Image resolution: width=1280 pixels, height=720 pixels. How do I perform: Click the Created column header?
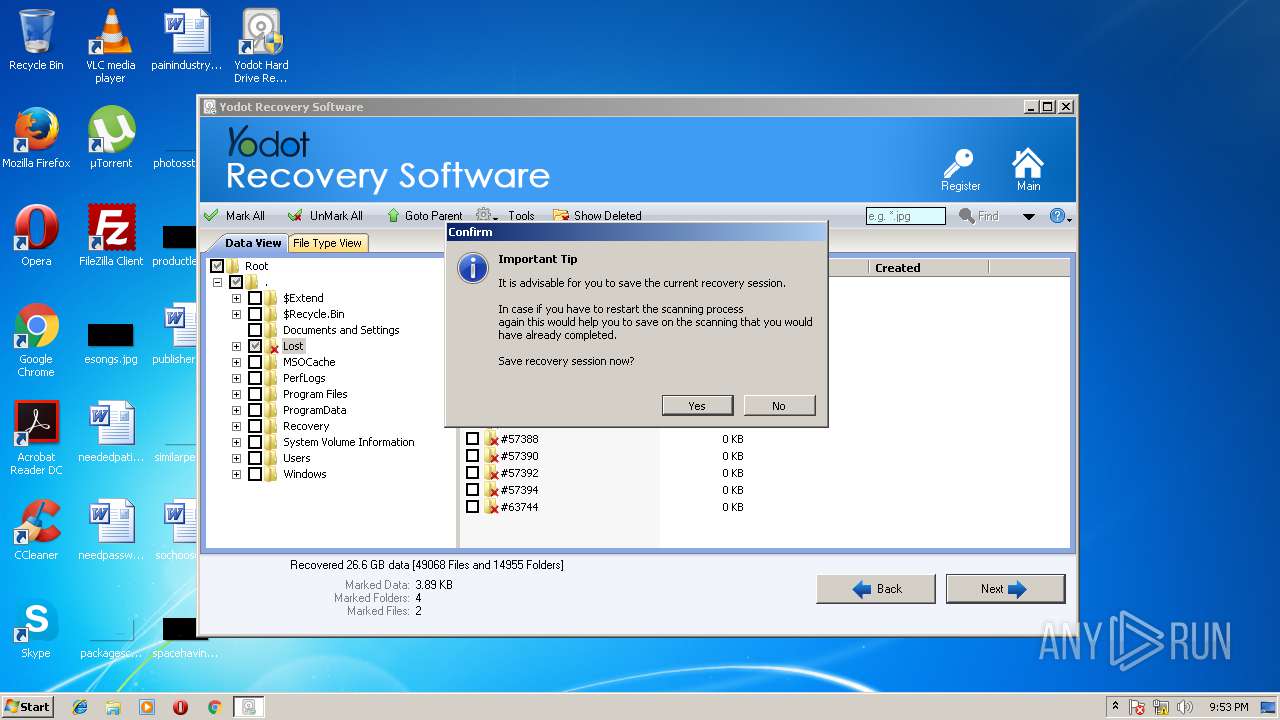point(929,268)
